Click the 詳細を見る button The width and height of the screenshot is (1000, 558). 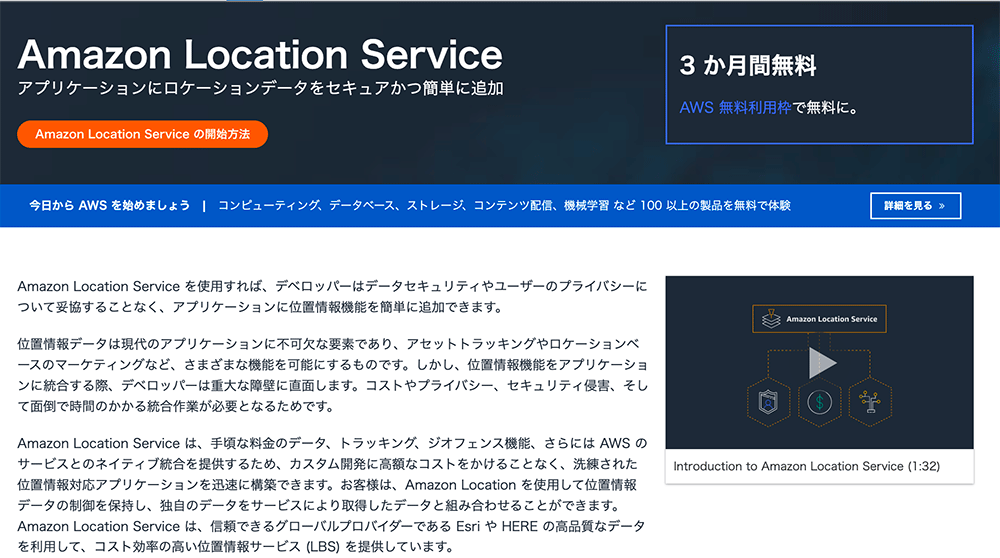[915, 206]
